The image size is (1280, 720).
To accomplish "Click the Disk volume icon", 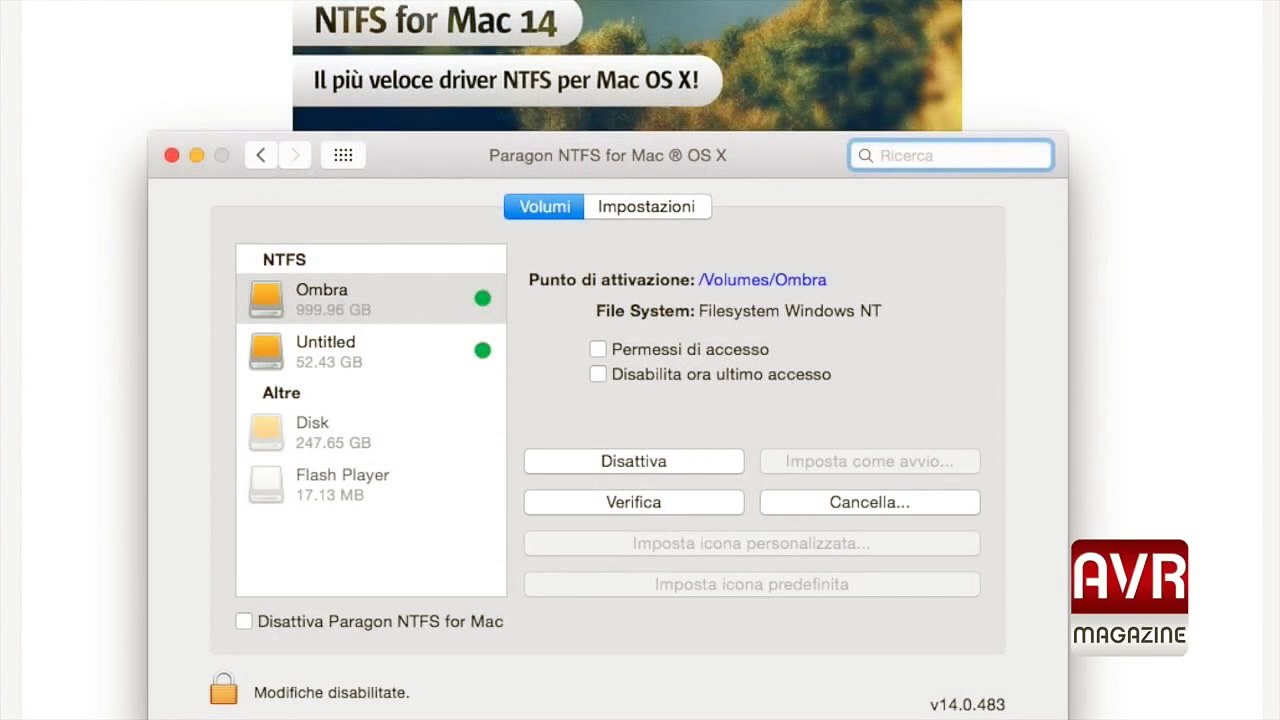I will 266,432.
